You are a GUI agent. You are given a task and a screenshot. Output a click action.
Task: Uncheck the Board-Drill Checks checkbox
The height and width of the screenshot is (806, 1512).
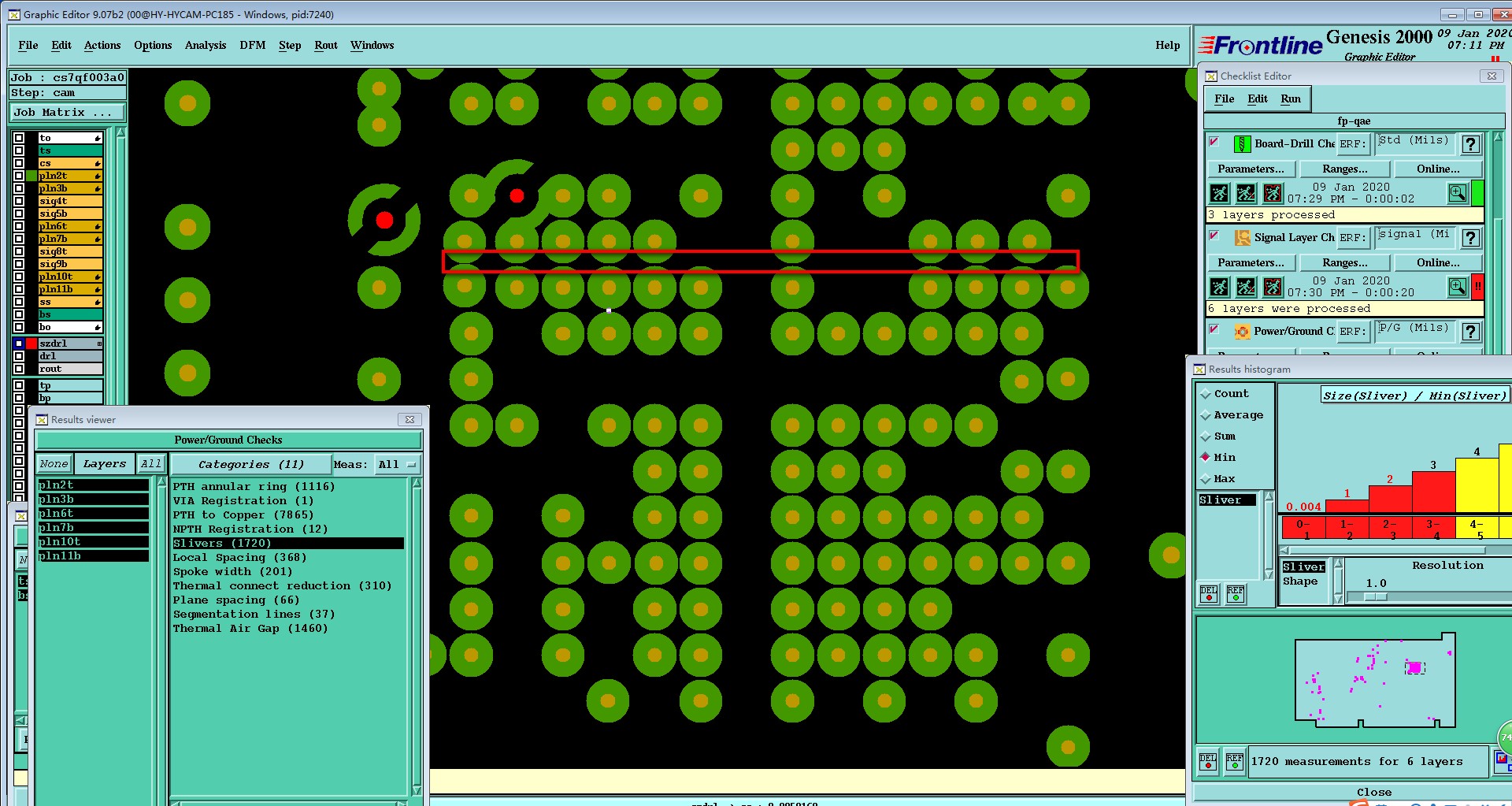click(x=1214, y=142)
